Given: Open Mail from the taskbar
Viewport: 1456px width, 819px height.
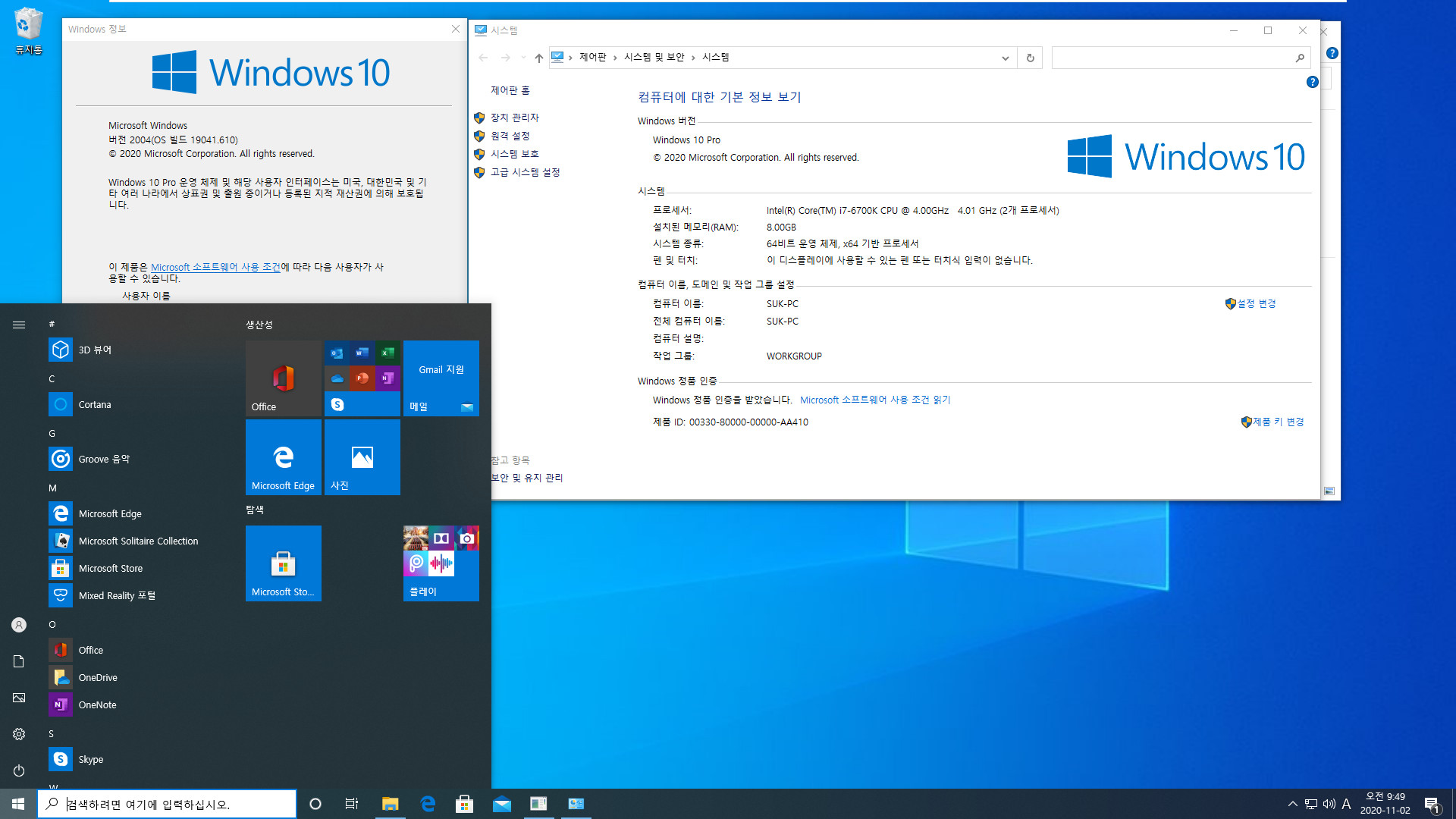Looking at the screenshot, I should [x=502, y=804].
